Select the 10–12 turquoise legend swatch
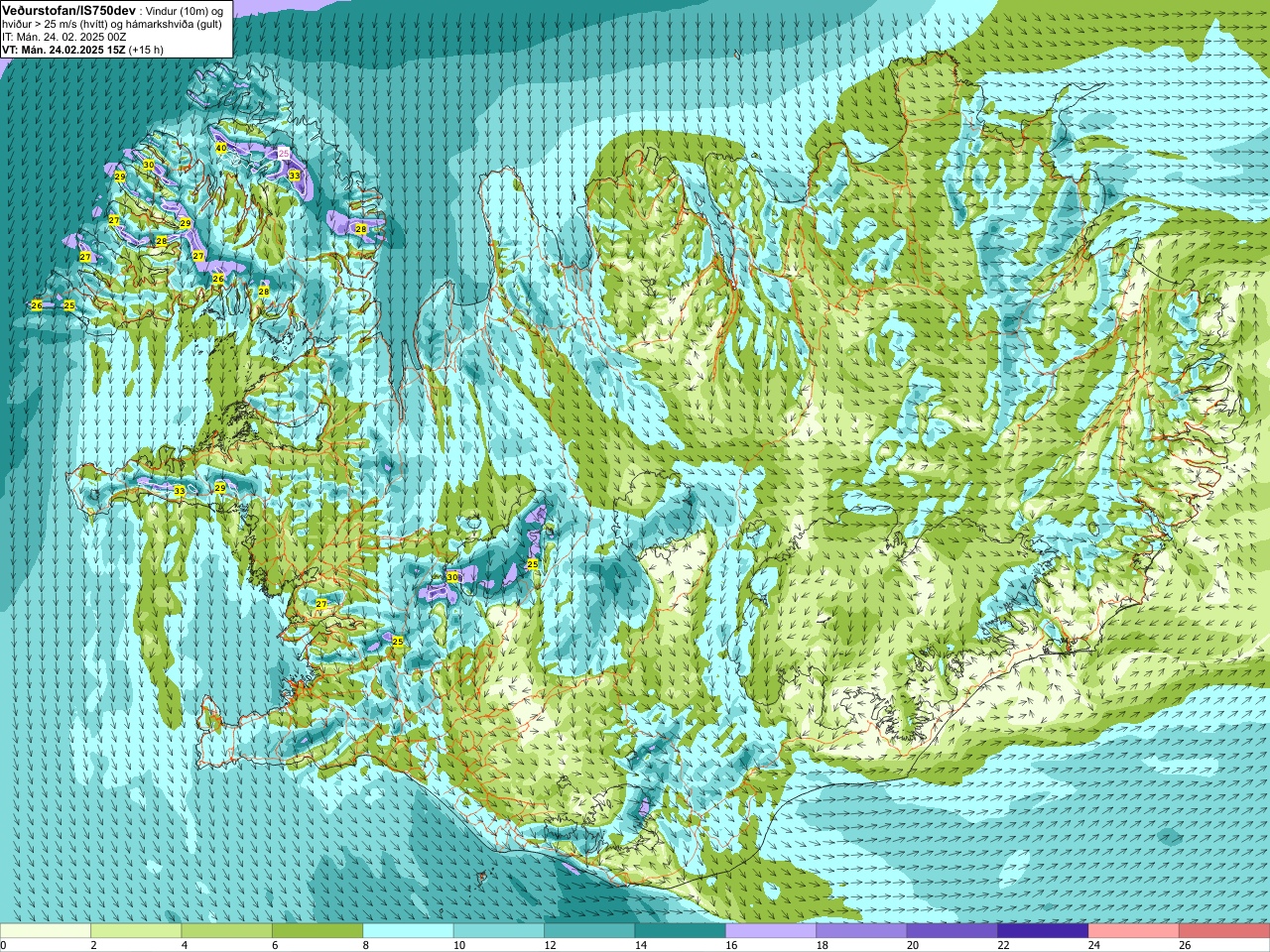Viewport: 1270px width, 952px height. 499,930
